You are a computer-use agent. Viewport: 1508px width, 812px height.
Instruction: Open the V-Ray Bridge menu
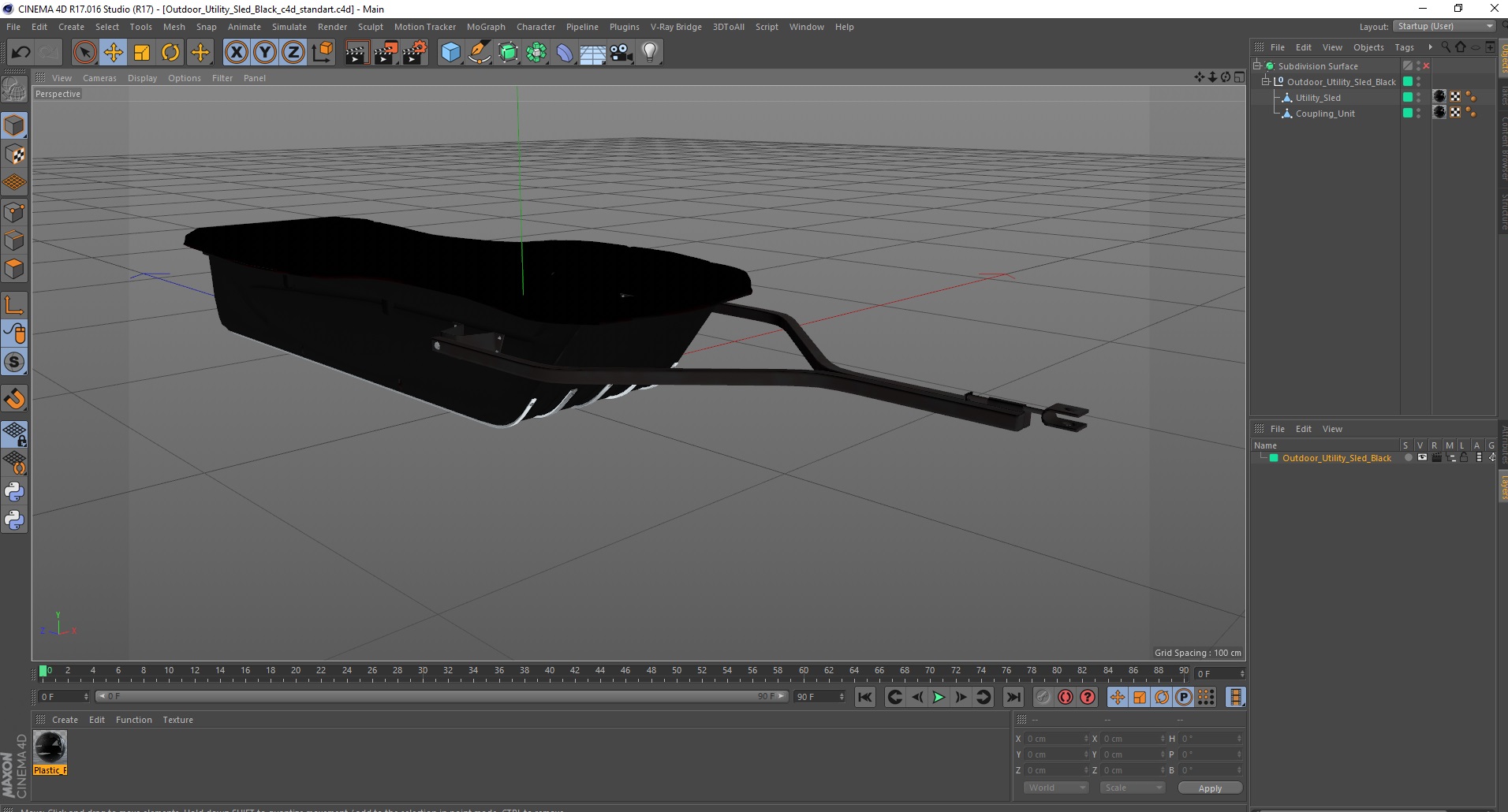tap(676, 27)
